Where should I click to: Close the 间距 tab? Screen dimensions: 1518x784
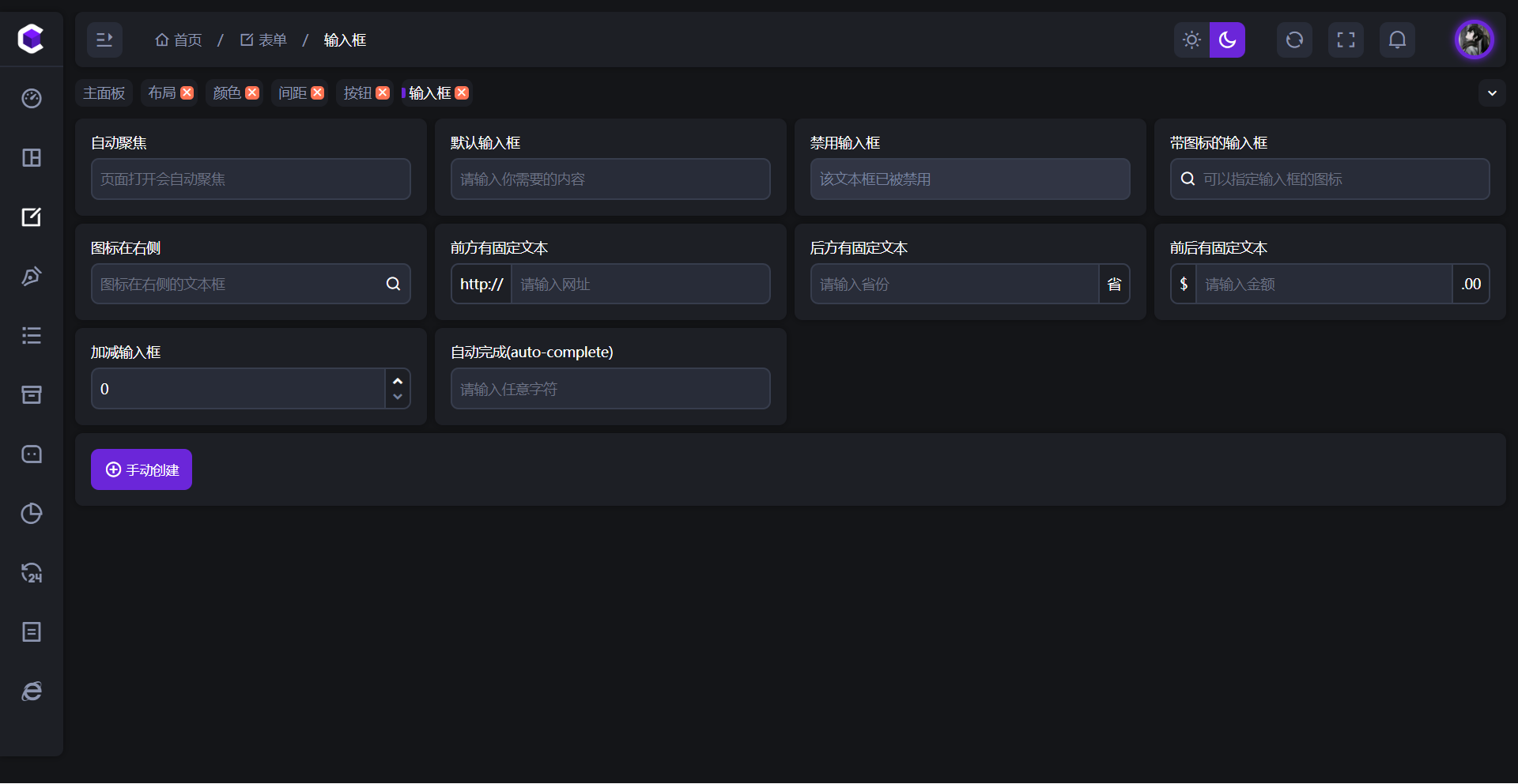click(x=318, y=93)
